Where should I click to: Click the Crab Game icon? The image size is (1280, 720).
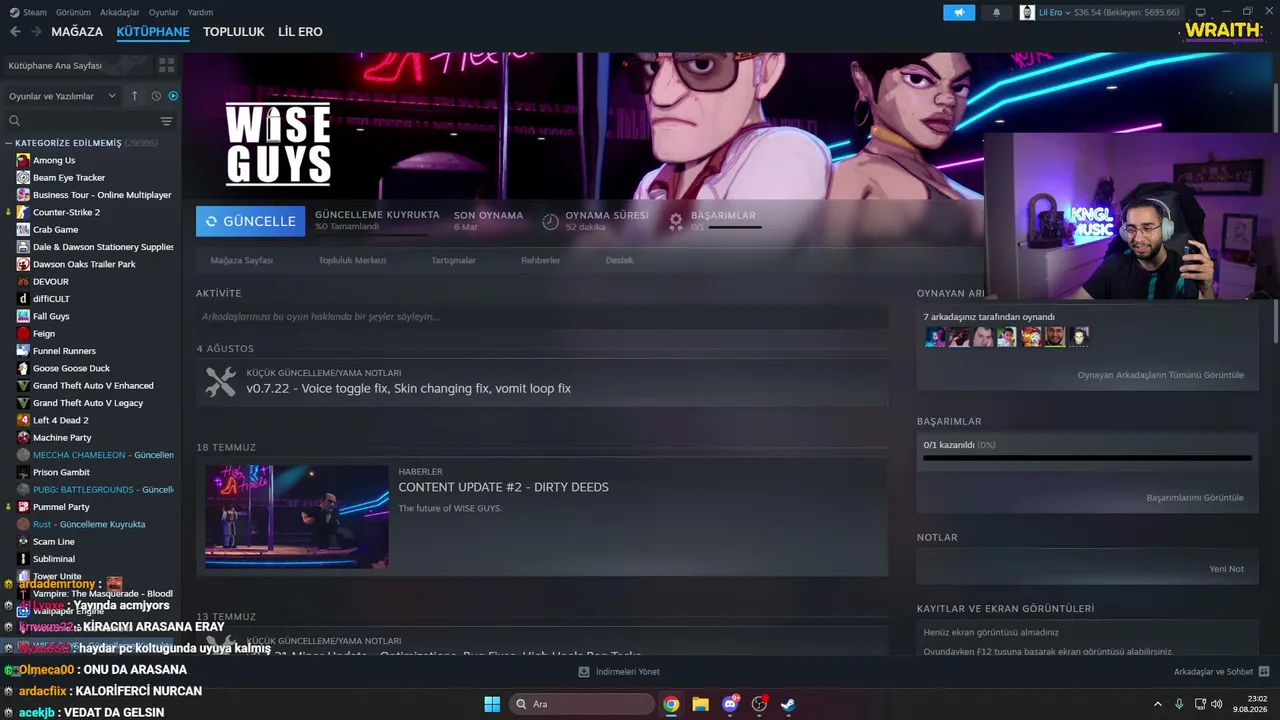[x=23, y=229]
